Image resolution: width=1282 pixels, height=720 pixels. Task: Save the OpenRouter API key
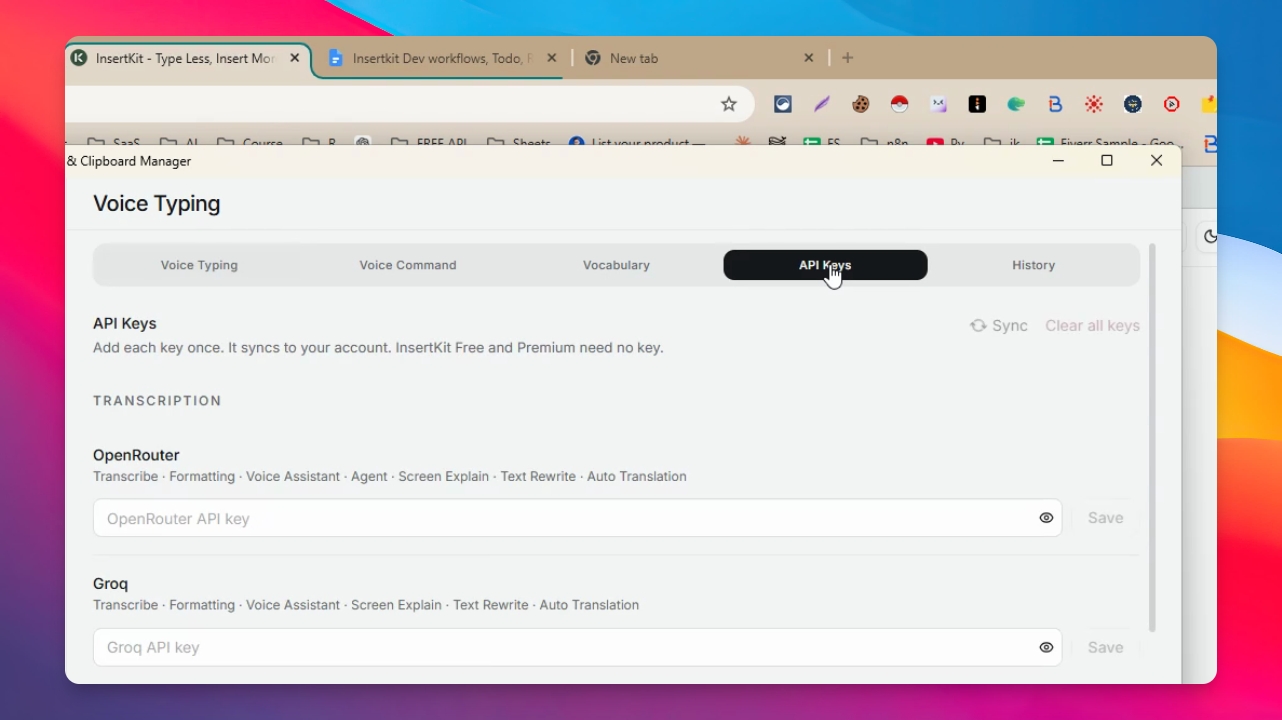click(x=1105, y=518)
